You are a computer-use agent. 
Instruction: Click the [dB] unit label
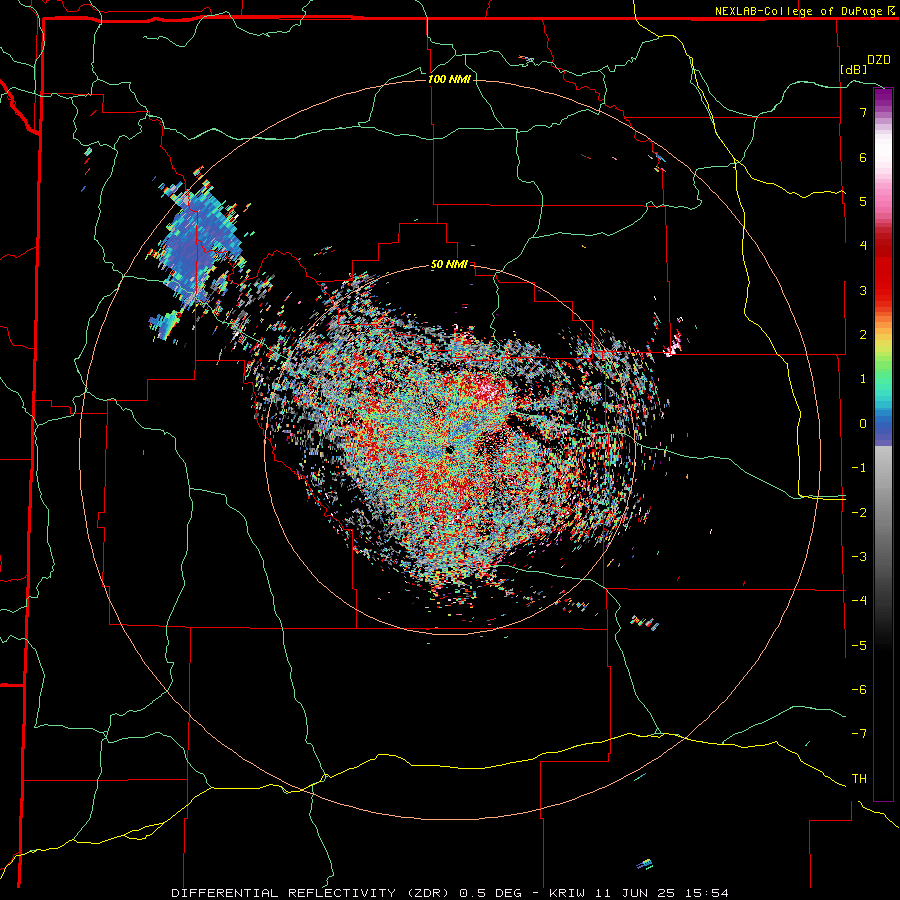pos(854,69)
